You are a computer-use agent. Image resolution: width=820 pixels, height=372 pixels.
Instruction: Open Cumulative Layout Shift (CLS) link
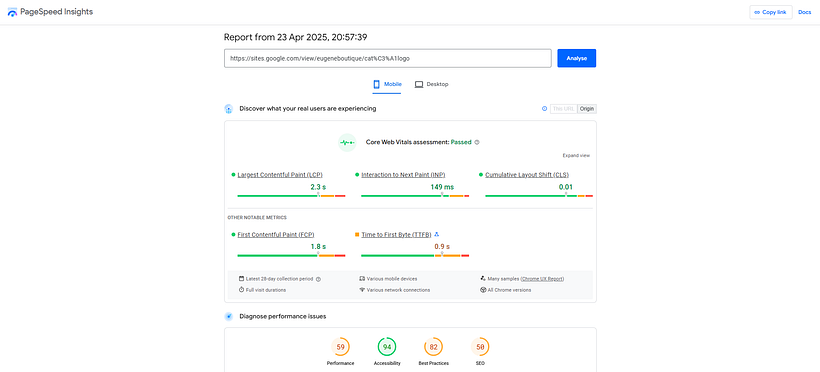[x=527, y=175]
